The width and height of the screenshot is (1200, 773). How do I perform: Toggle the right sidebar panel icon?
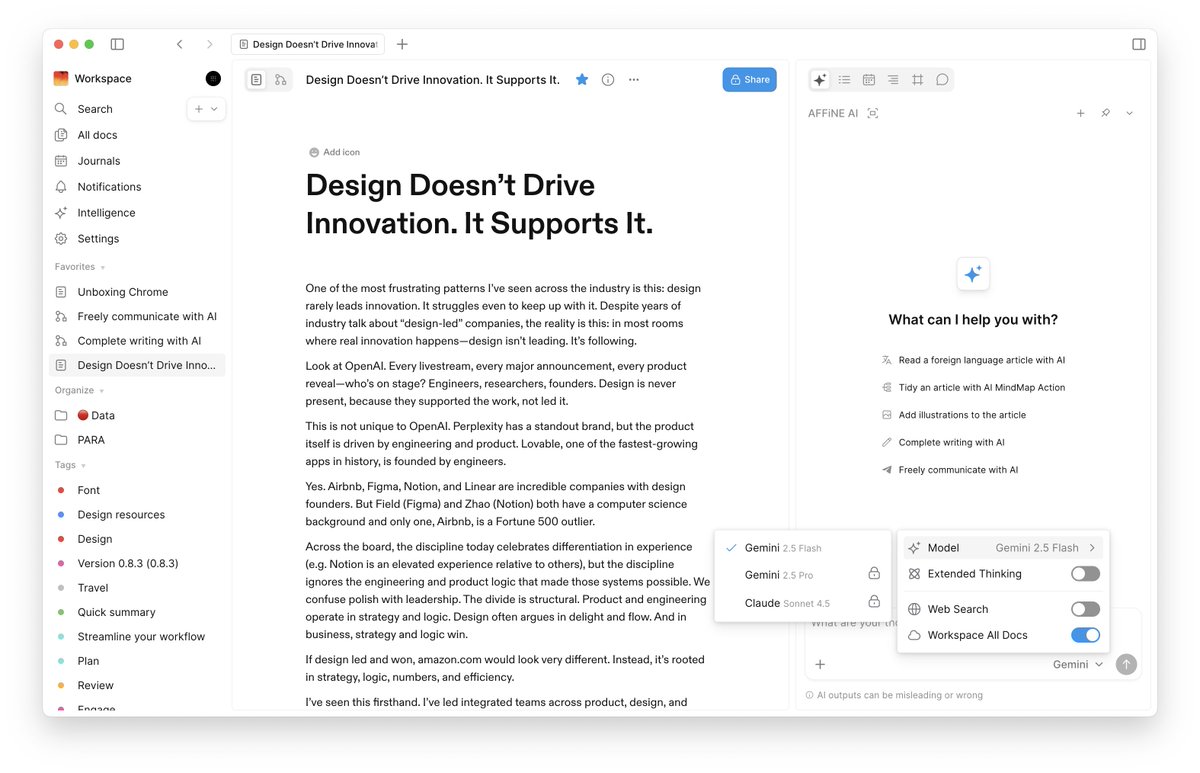coord(1138,44)
